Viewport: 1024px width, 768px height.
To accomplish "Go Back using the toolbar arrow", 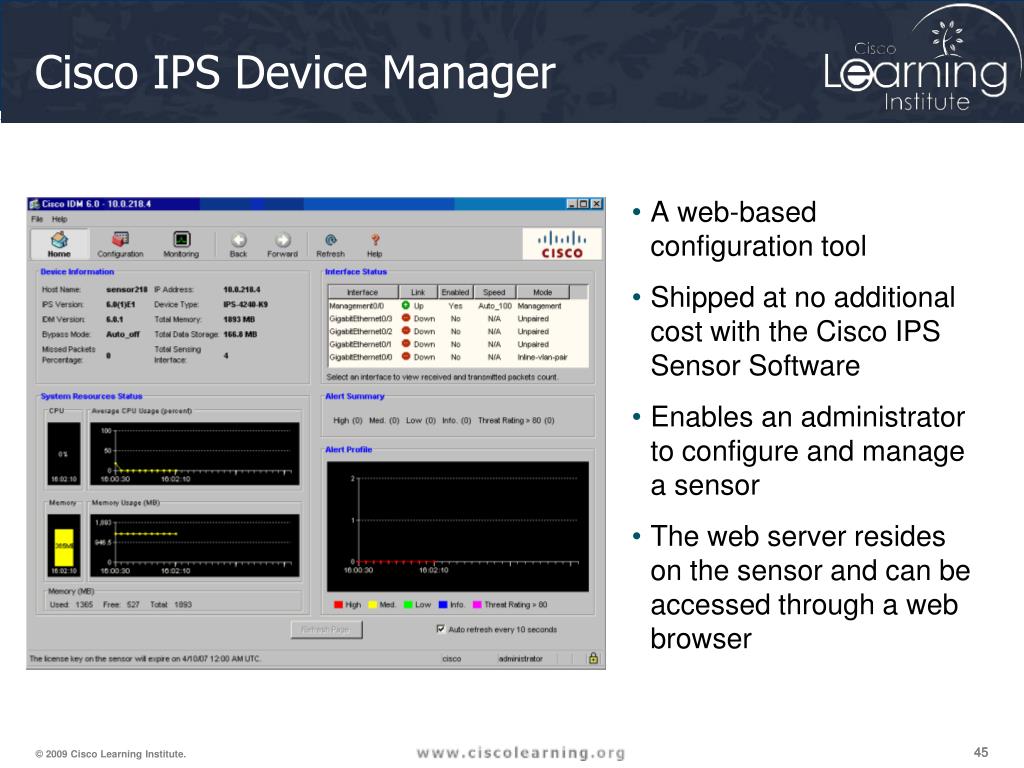I will point(238,244).
